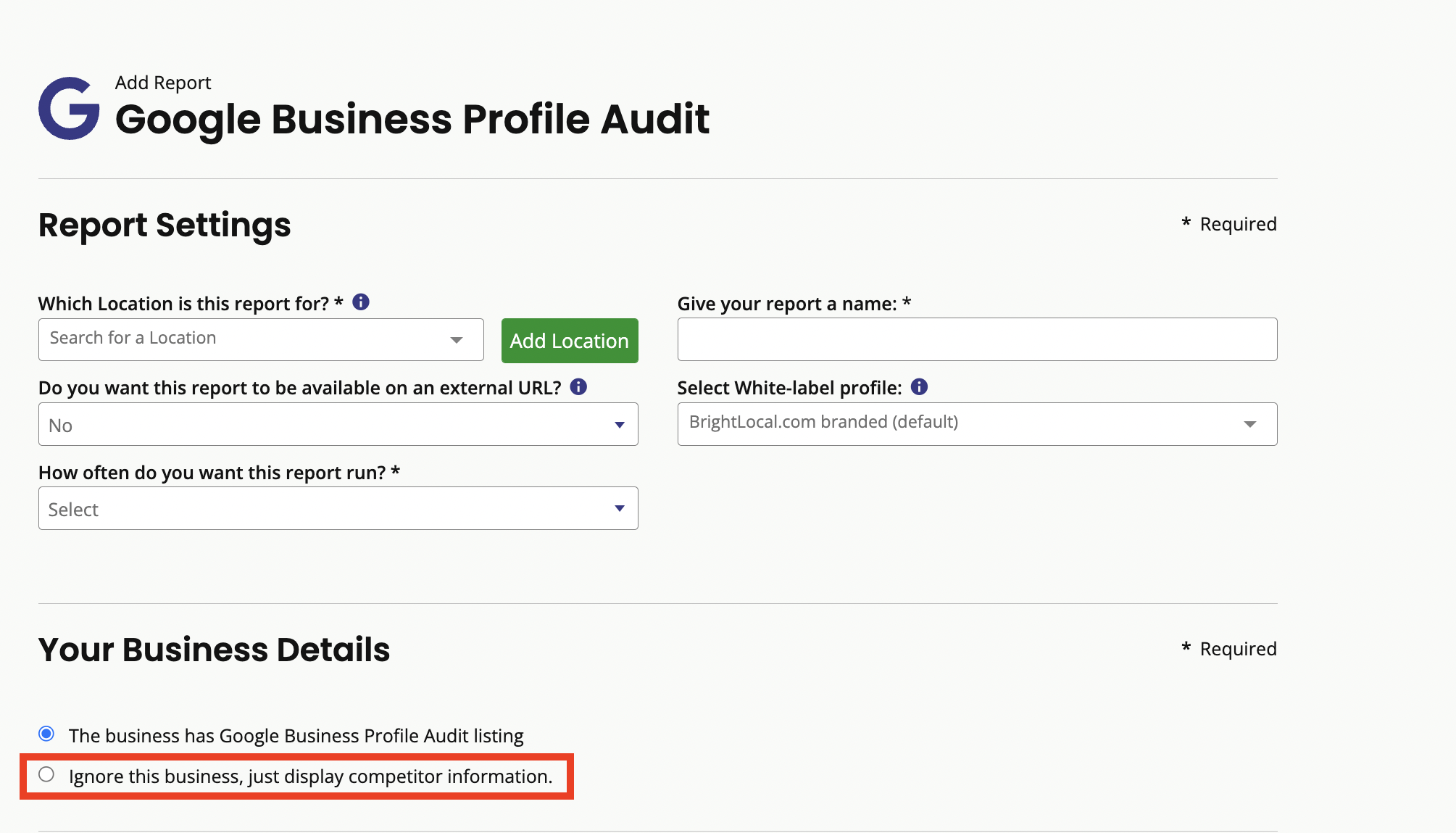Open the White-label profile dropdown

(x=977, y=424)
